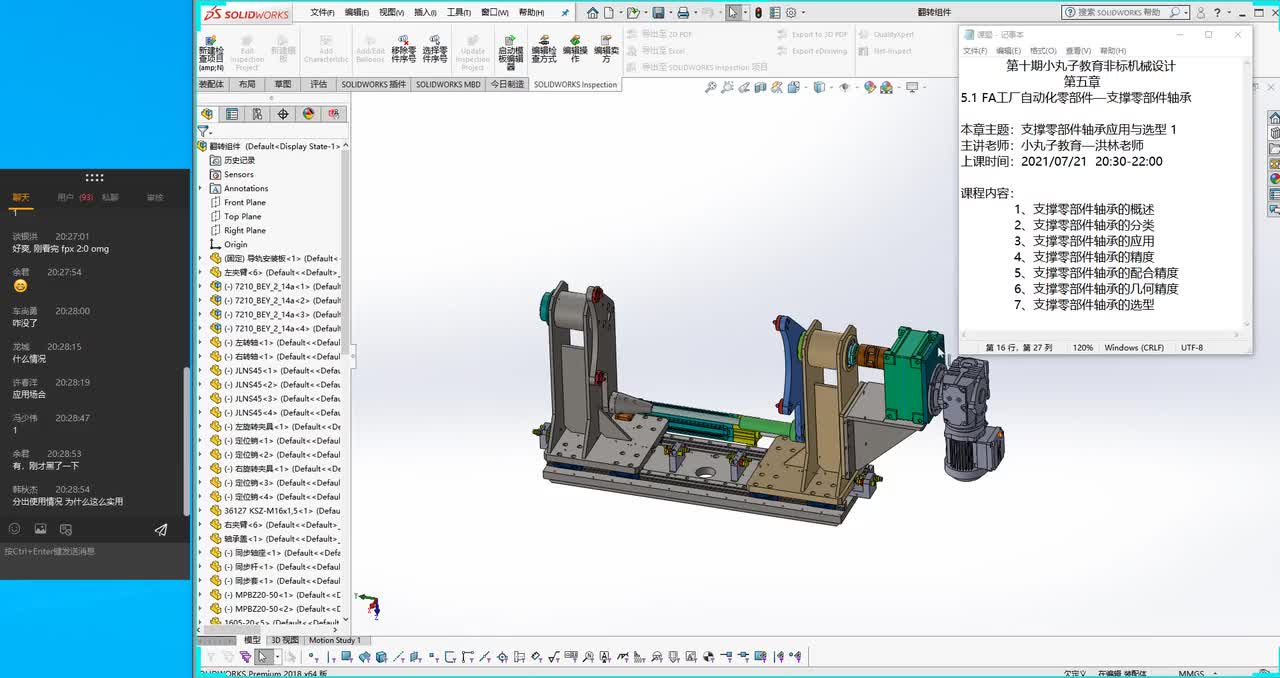The width and height of the screenshot is (1280, 678).
Task: Click the mail icon in chat panel
Action: [x=66, y=529]
